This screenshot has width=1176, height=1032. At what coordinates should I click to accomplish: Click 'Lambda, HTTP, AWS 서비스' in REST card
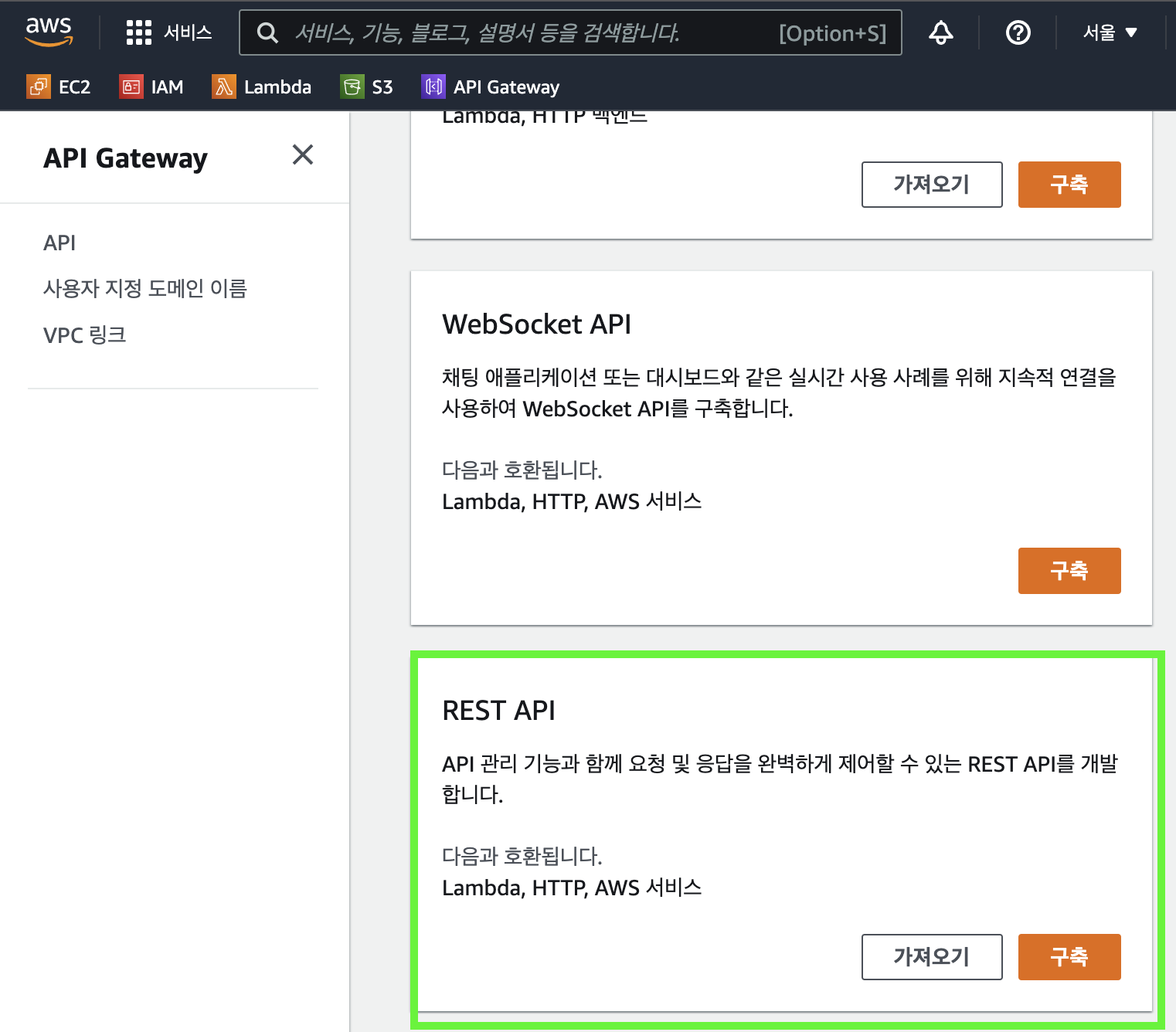tap(572, 888)
